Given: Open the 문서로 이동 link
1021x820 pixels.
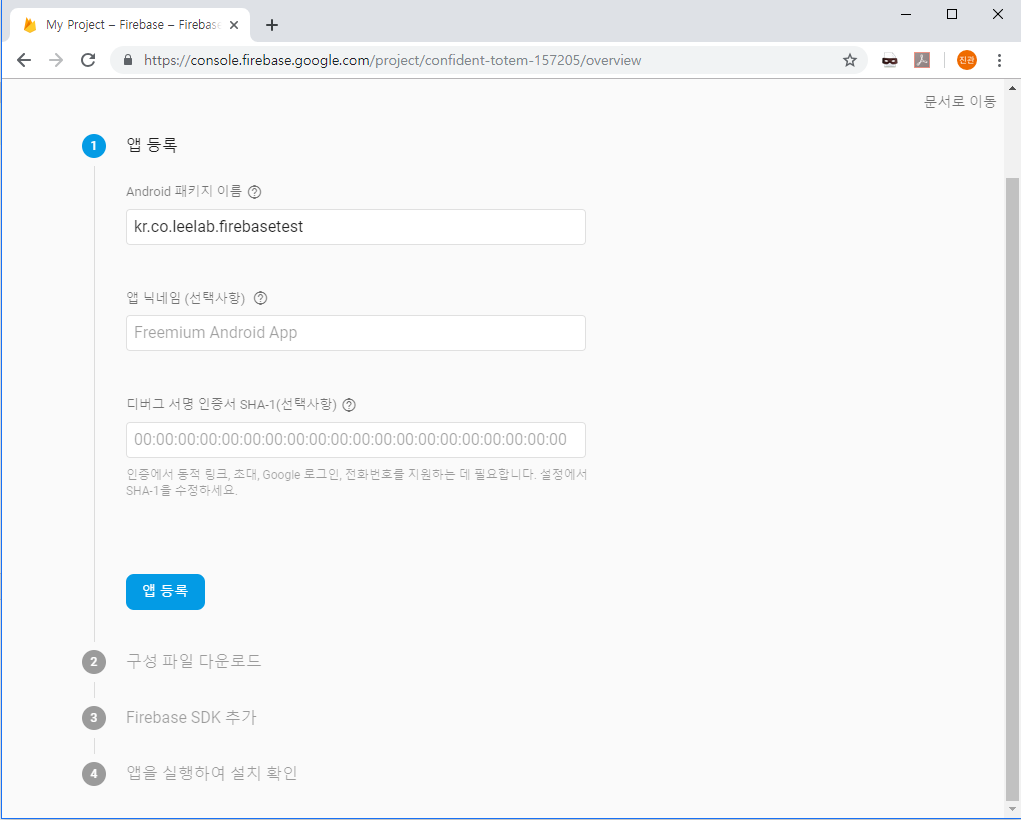Looking at the screenshot, I should tap(959, 101).
